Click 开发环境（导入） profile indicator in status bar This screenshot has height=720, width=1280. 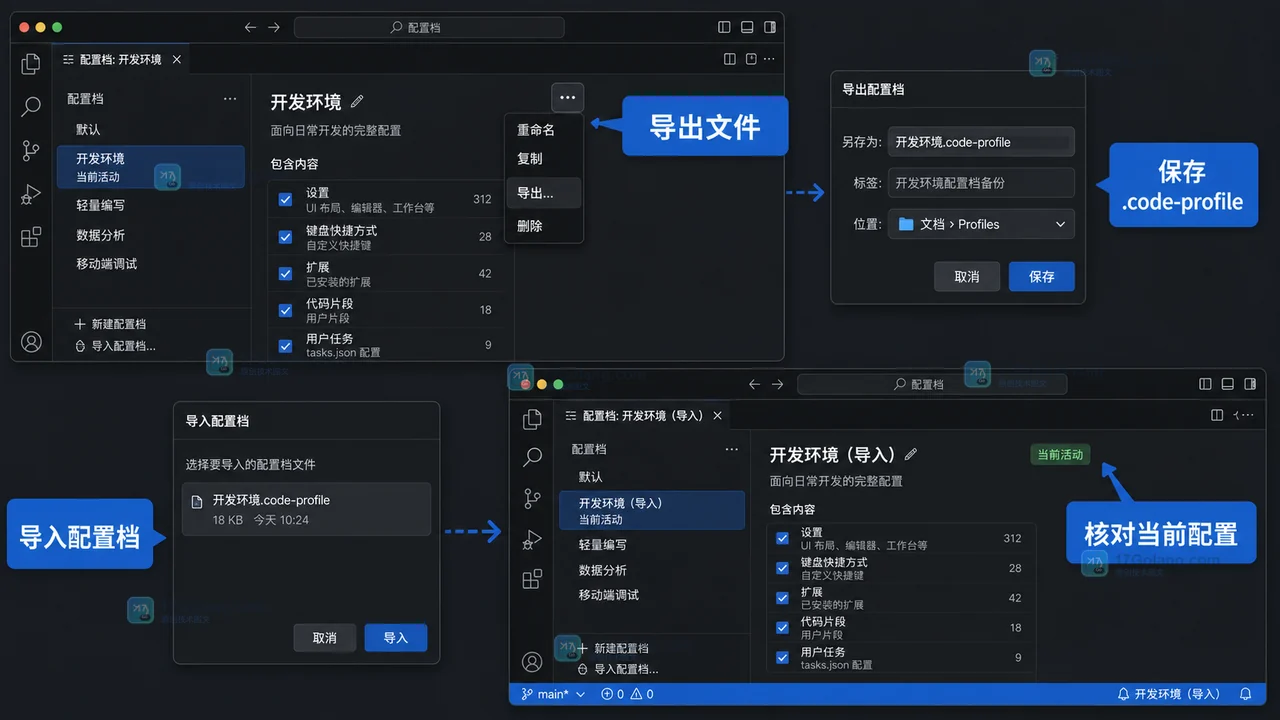point(1169,694)
